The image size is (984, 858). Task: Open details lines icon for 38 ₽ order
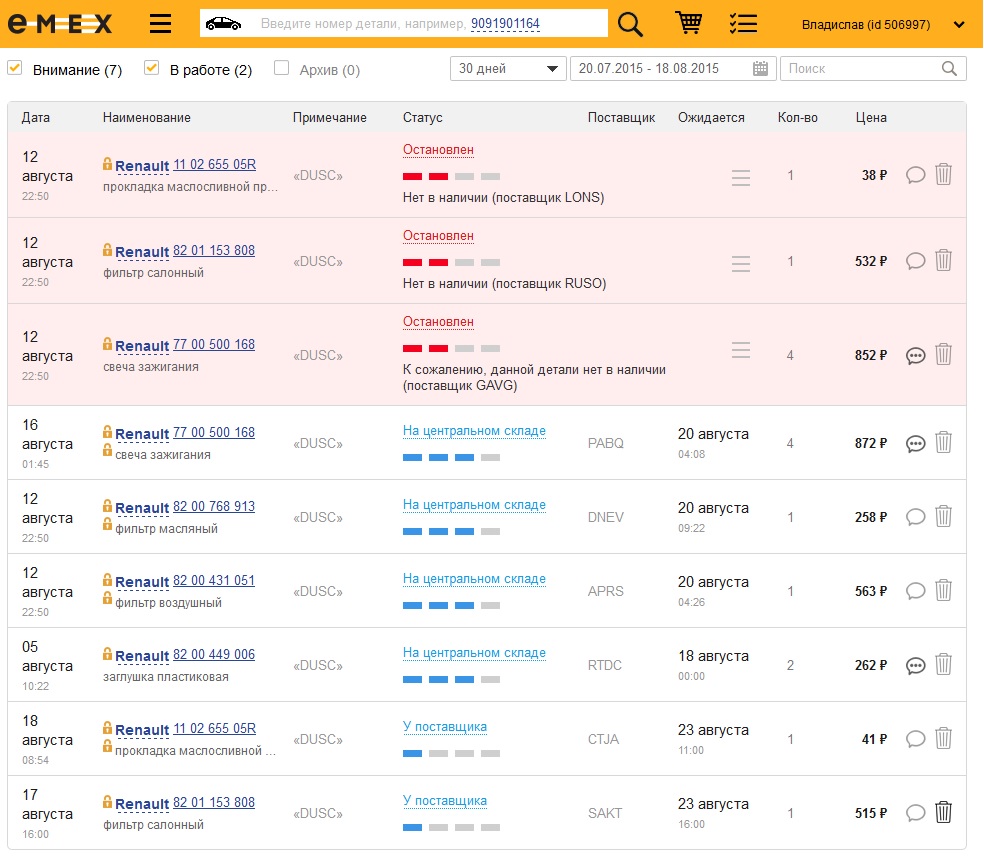(741, 177)
